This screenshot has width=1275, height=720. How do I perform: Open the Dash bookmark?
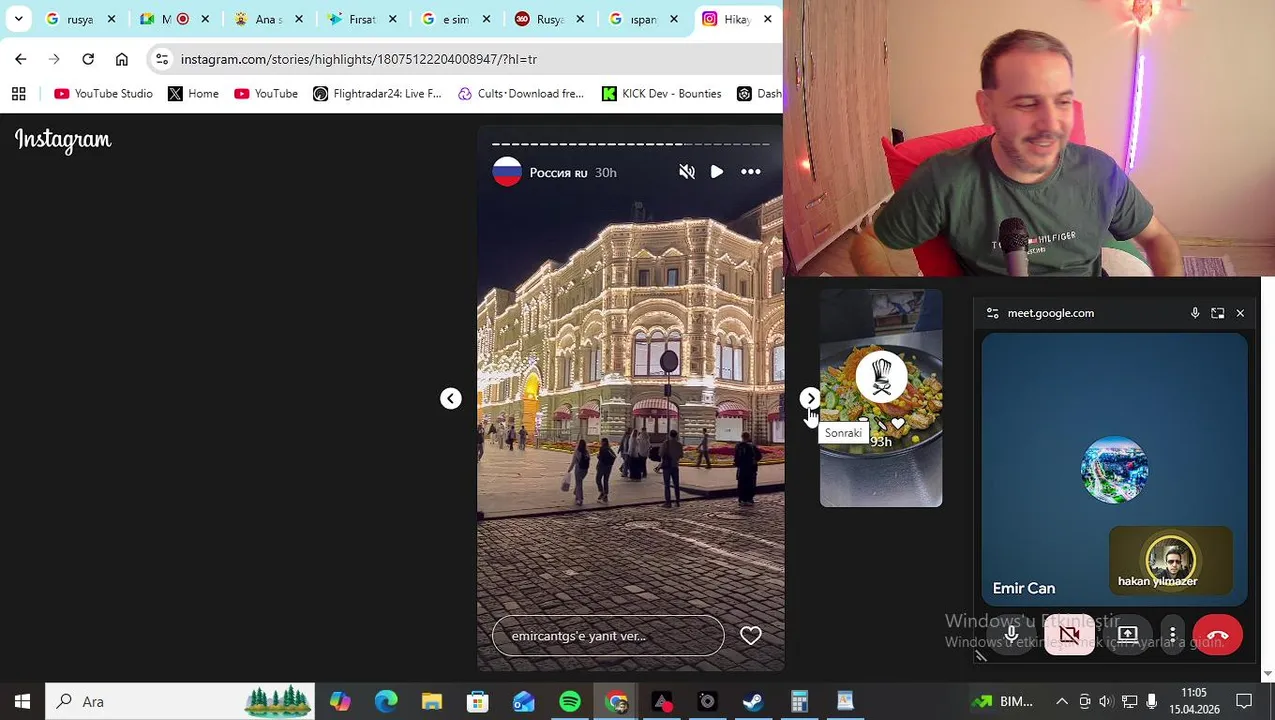(x=759, y=94)
